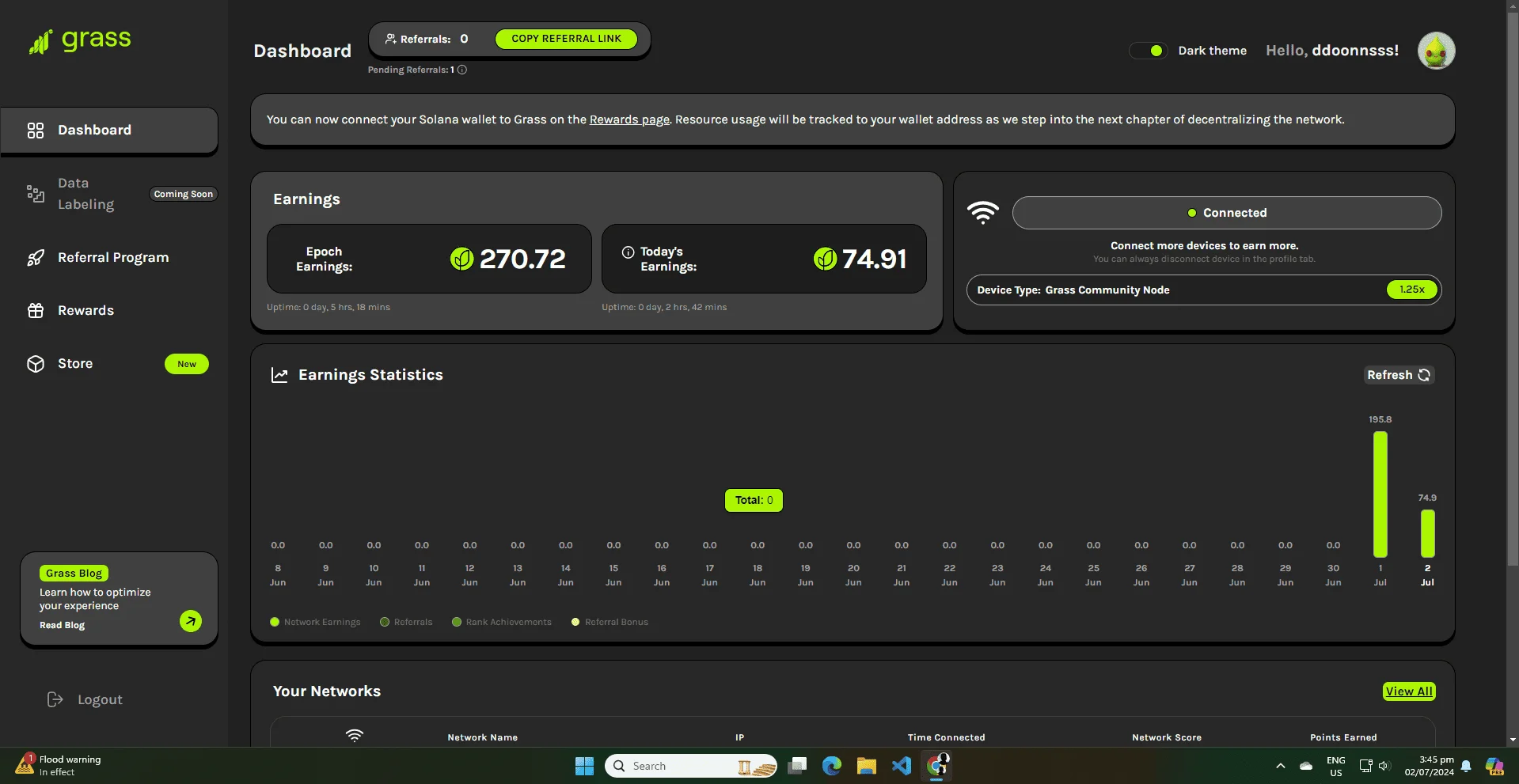The height and width of the screenshot is (784, 1519).
Task: Click the blog arrow button
Action: (191, 621)
